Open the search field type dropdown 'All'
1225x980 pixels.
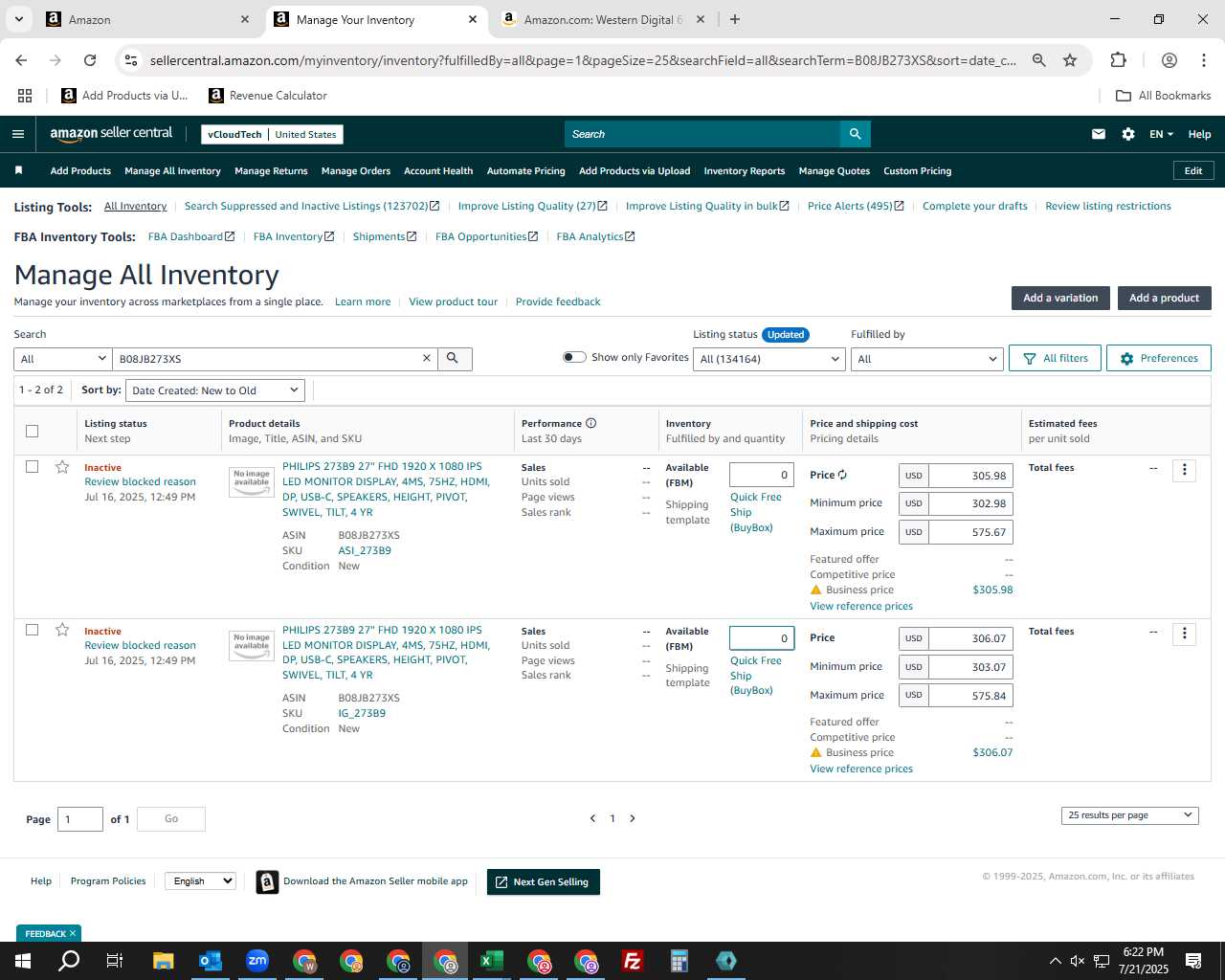point(63,359)
